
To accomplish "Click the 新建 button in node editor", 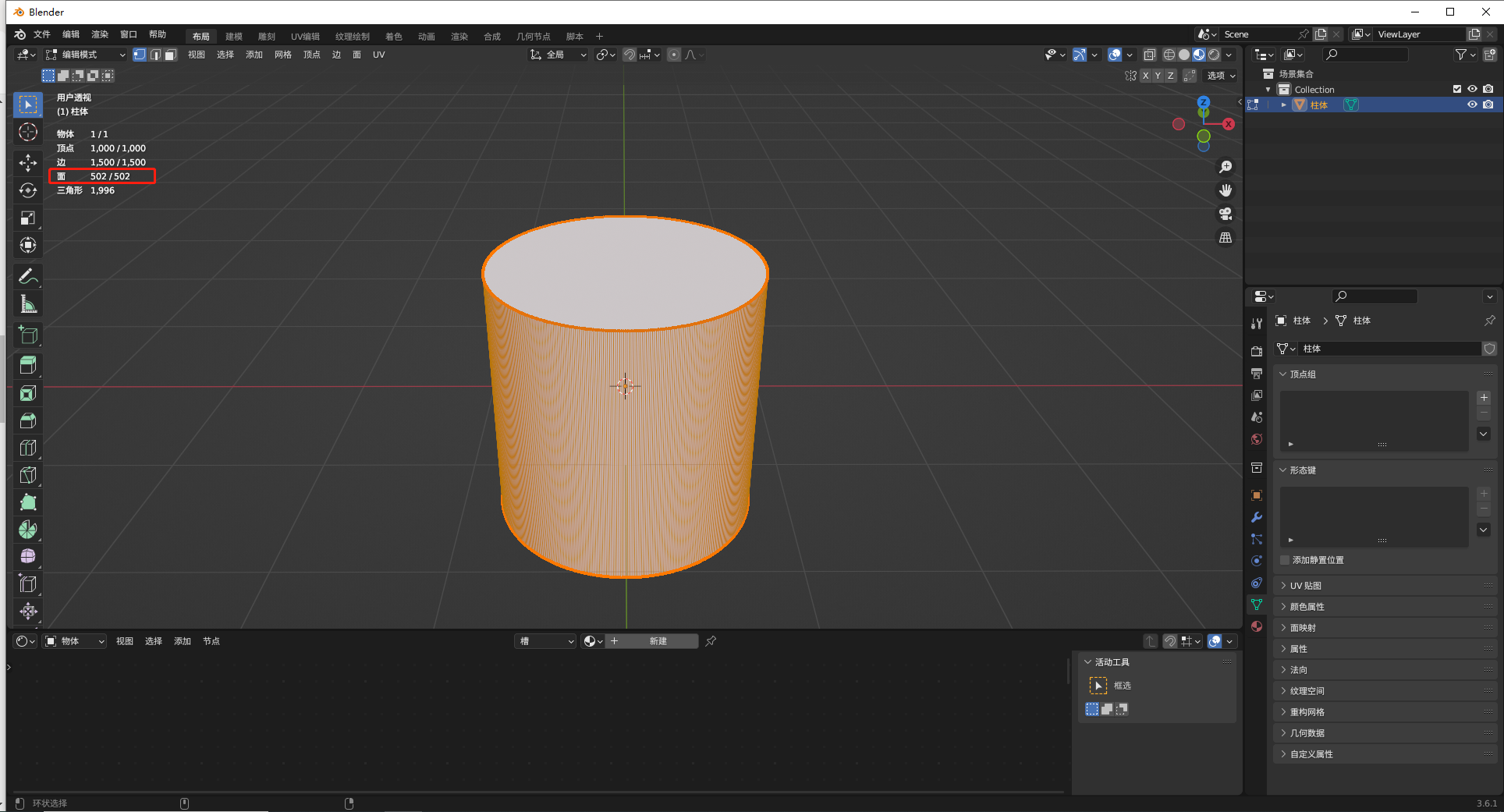I will pyautogui.click(x=658, y=641).
